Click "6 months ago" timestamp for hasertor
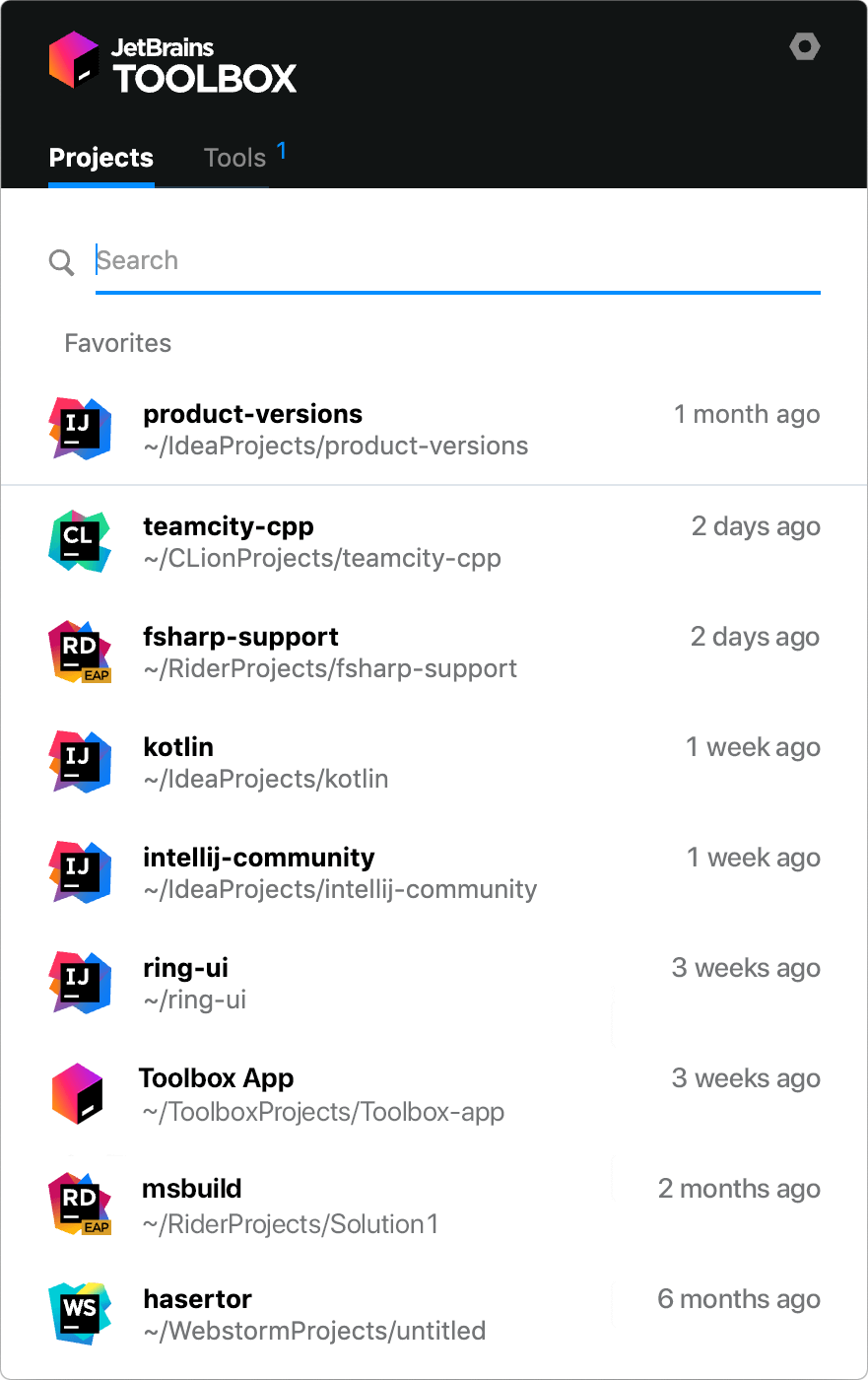 (739, 1299)
